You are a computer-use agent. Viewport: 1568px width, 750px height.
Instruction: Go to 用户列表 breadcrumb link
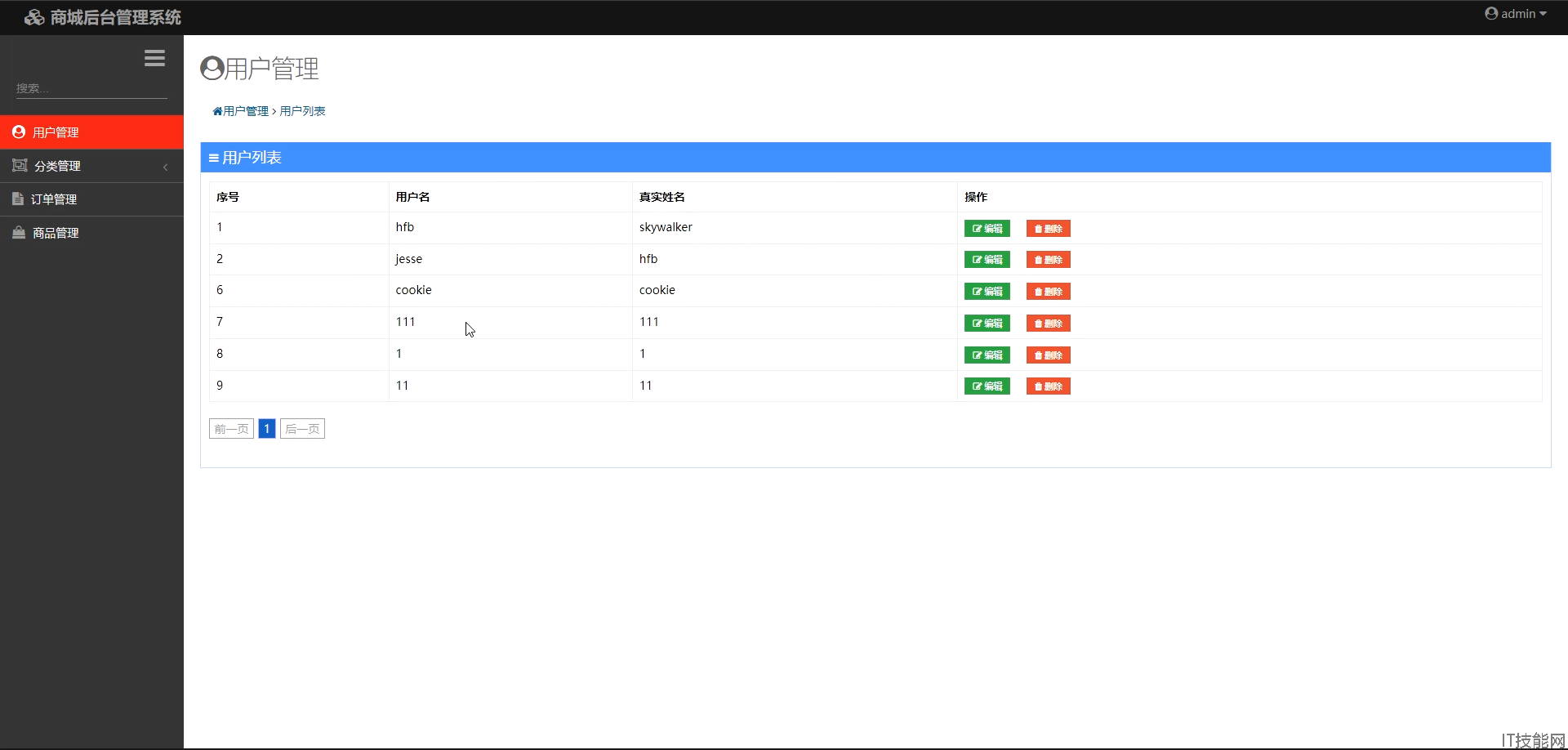point(302,111)
